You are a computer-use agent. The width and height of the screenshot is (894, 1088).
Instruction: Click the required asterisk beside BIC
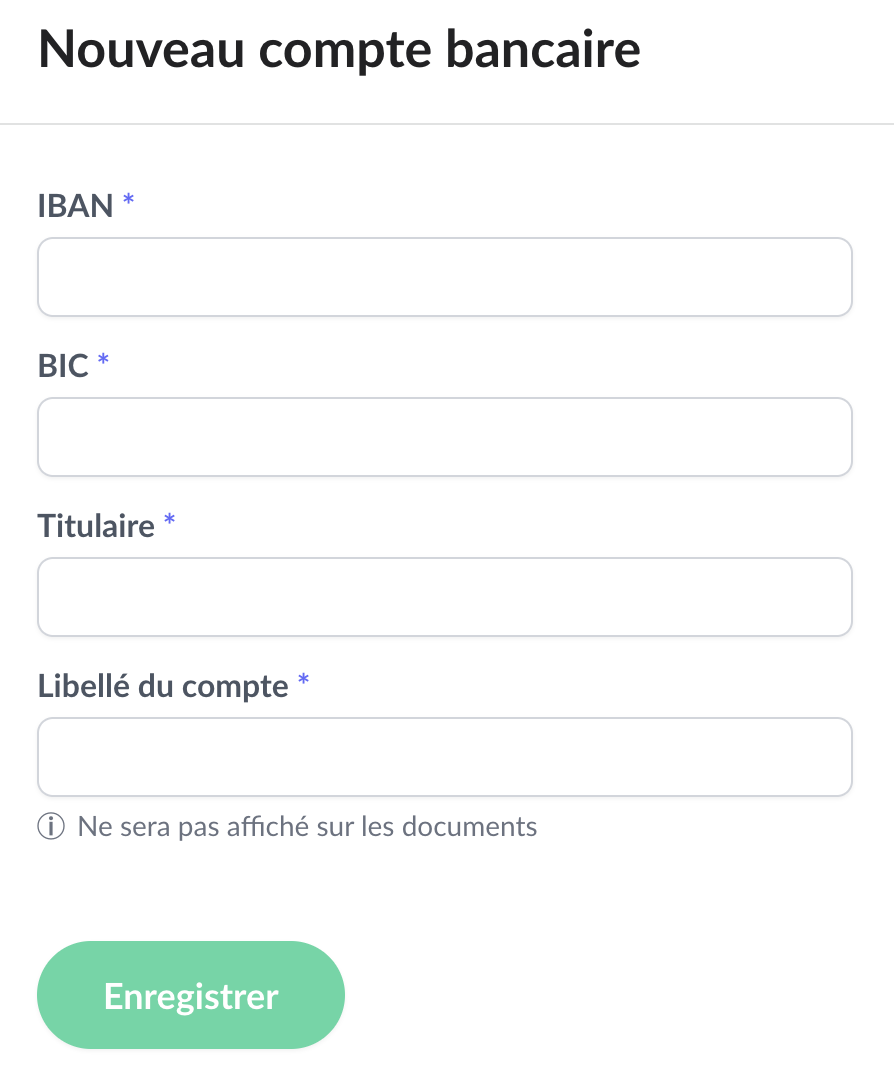tap(103, 363)
